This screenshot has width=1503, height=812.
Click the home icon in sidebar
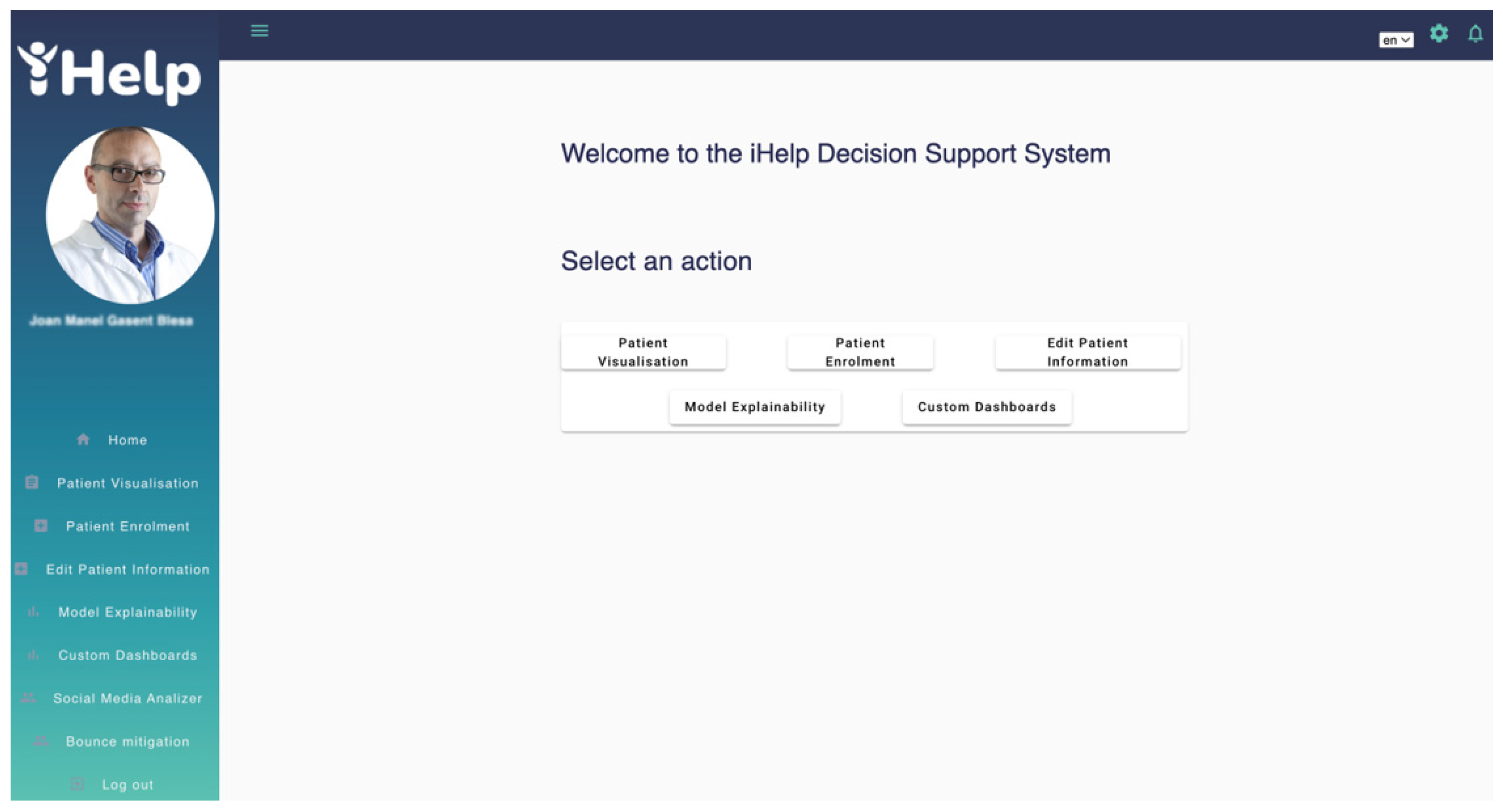pos(83,439)
